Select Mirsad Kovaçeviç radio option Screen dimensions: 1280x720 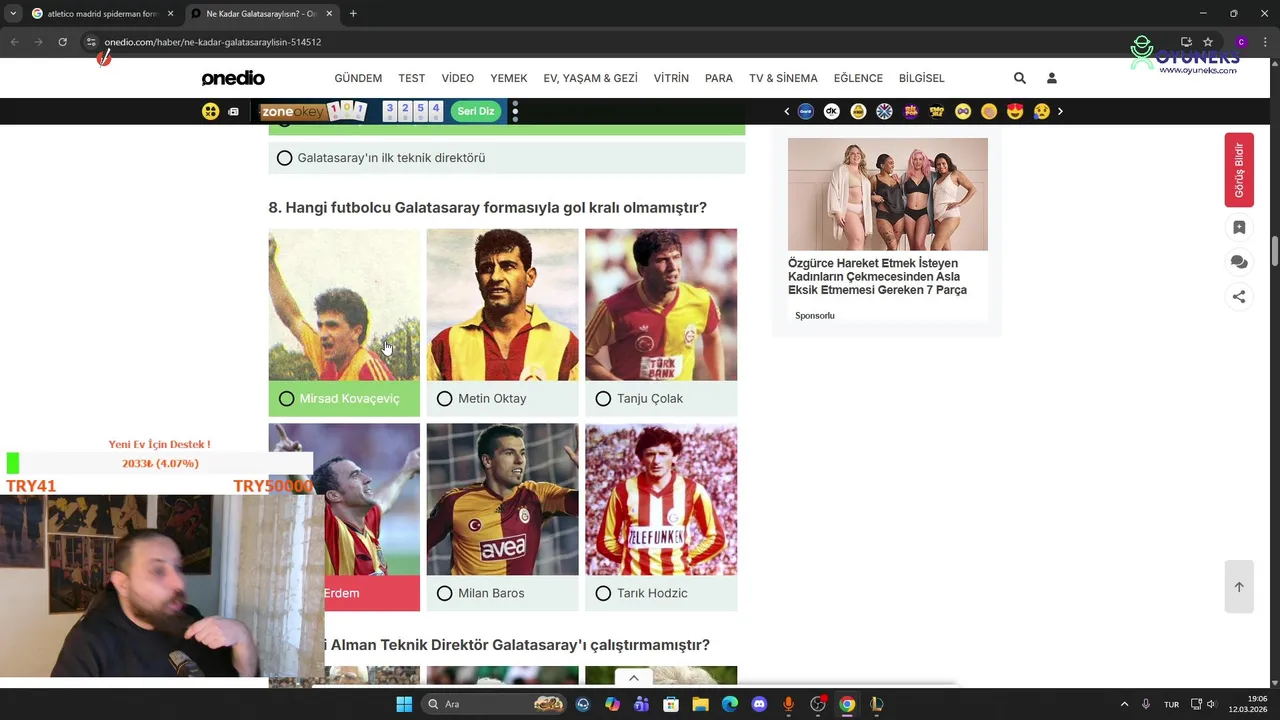pos(286,399)
